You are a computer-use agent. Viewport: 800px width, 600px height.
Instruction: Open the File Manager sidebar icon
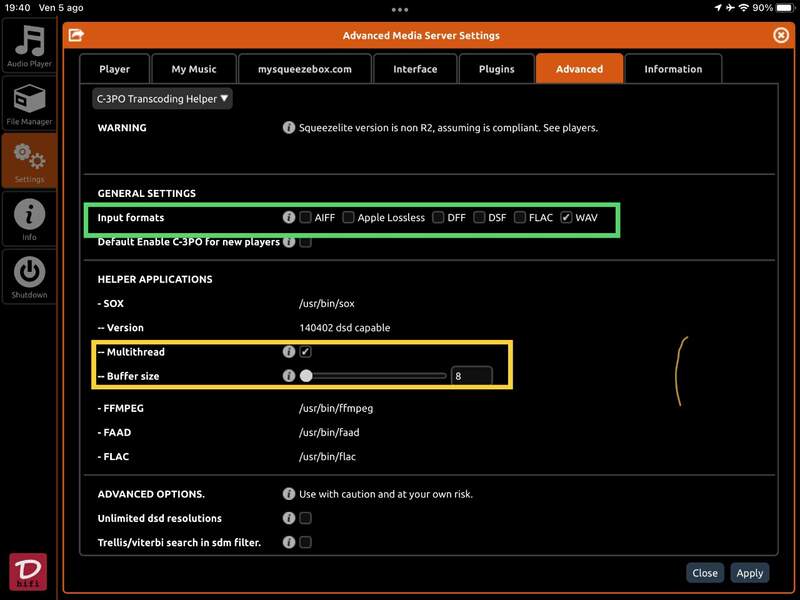click(29, 104)
